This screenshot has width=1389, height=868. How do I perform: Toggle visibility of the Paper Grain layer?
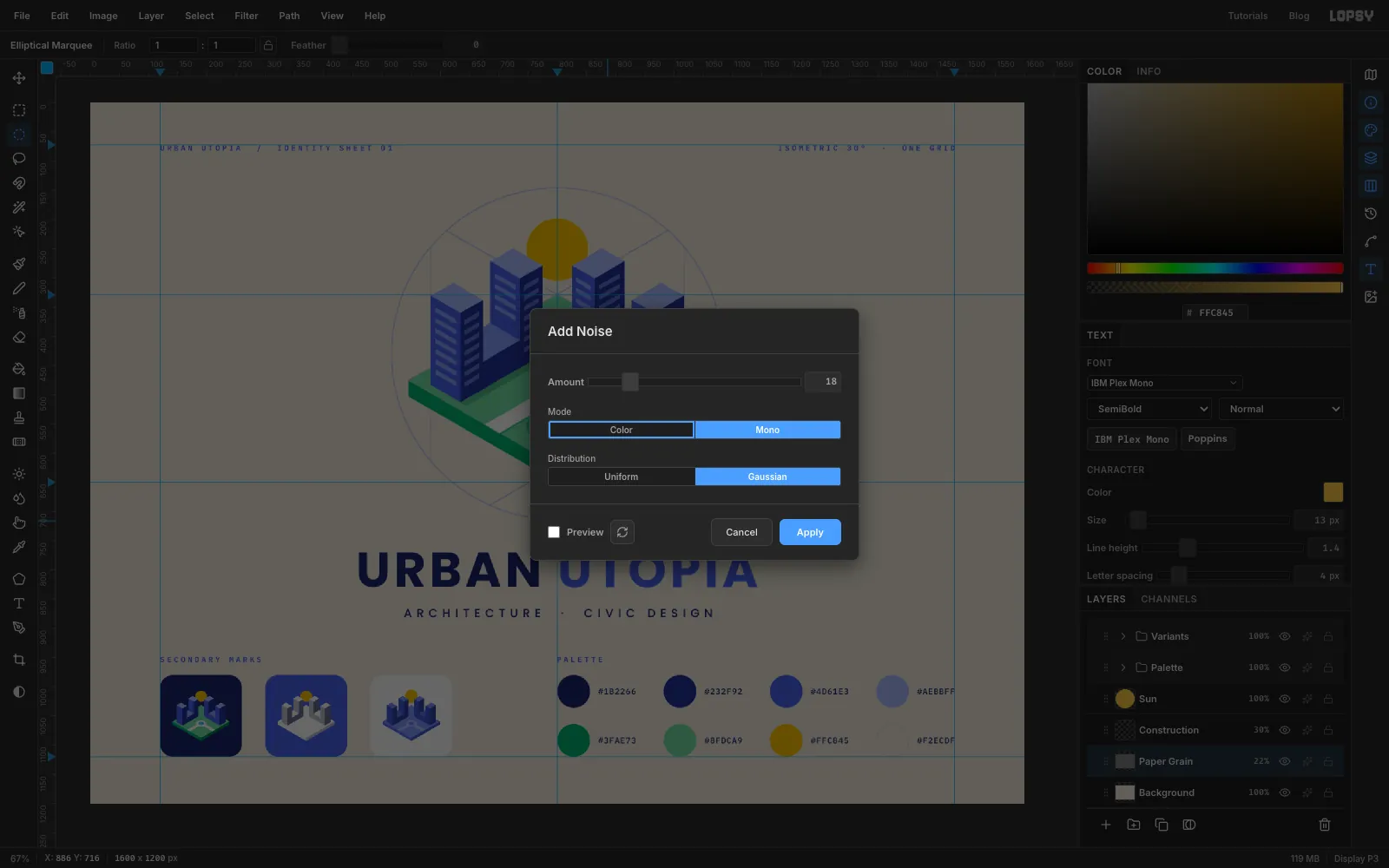tap(1285, 761)
